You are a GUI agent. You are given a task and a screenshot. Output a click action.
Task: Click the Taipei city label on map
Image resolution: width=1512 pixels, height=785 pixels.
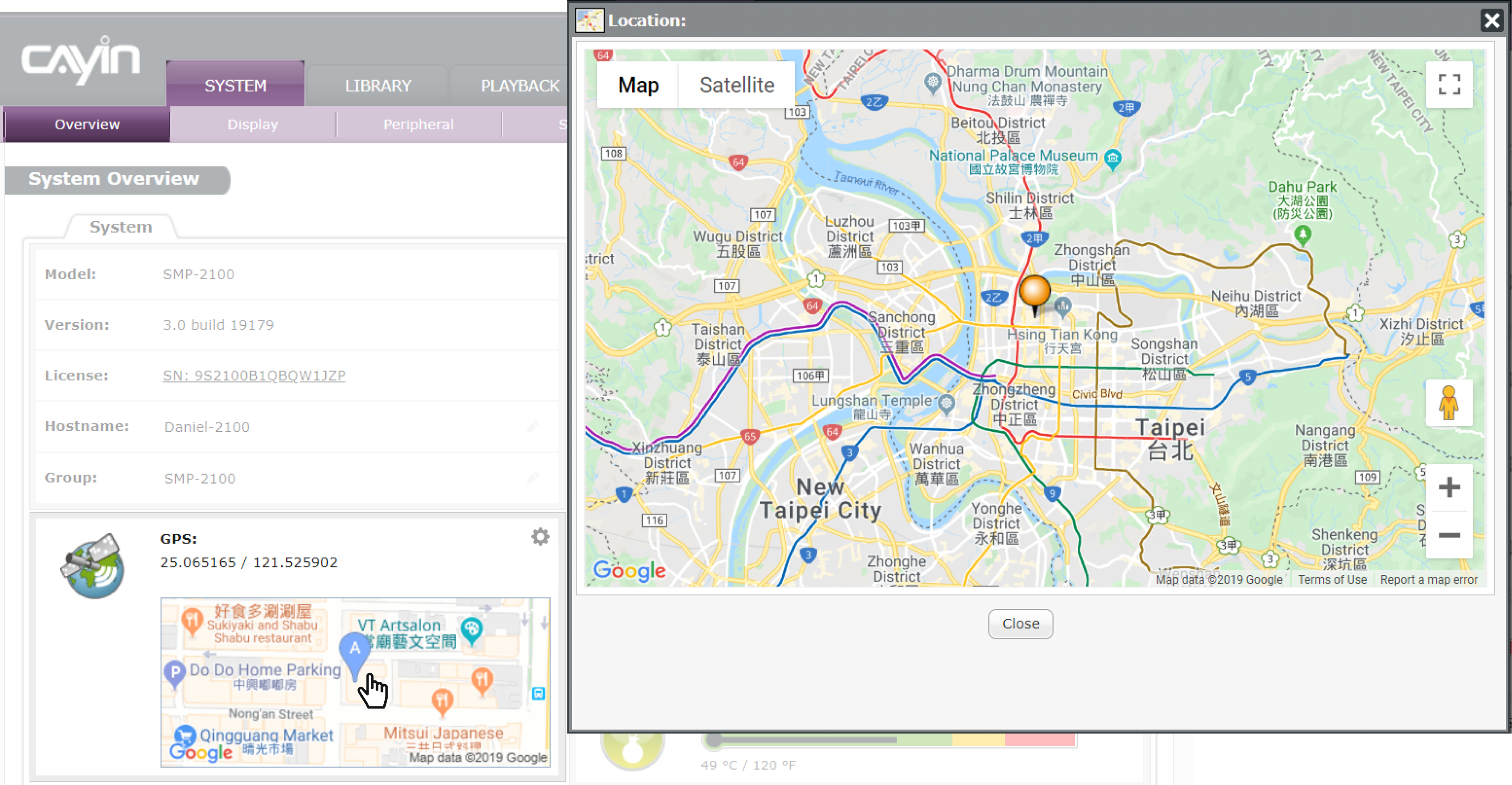tap(1170, 438)
